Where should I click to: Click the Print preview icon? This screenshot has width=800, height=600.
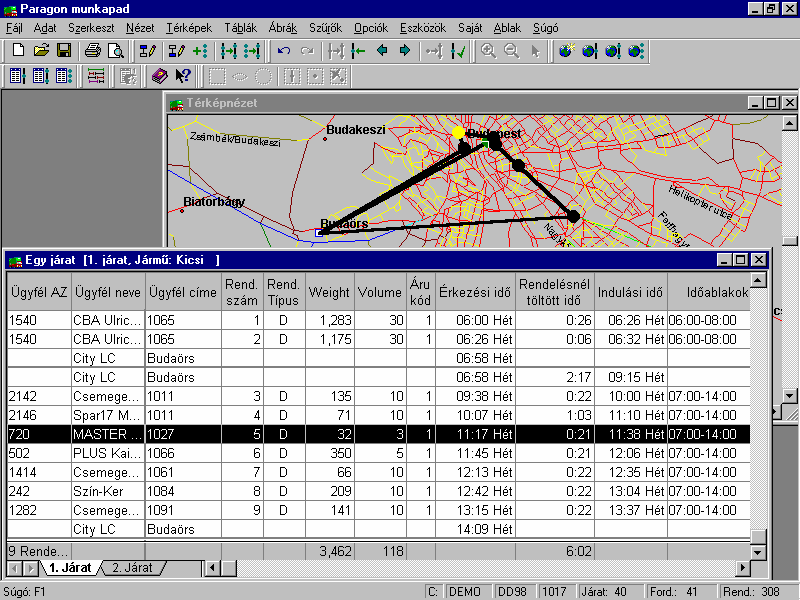coord(116,51)
